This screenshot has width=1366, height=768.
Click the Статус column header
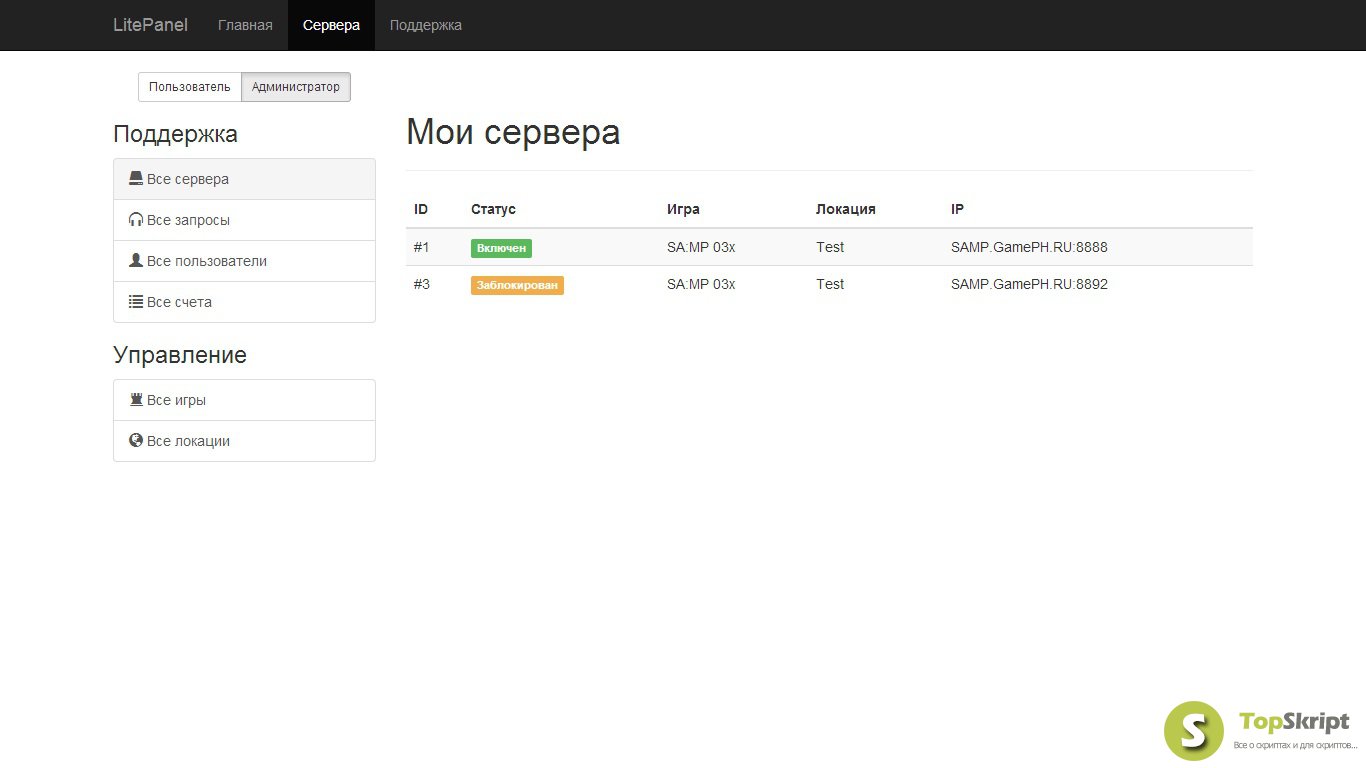tap(493, 209)
